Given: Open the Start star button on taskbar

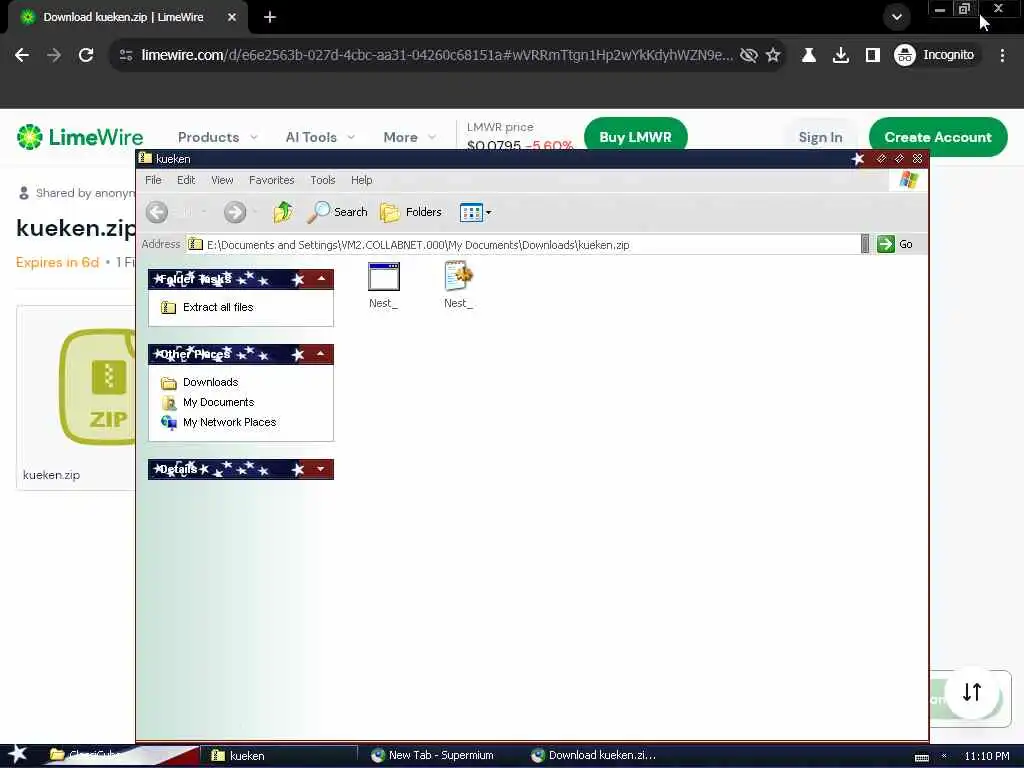Looking at the screenshot, I should click(x=18, y=754).
